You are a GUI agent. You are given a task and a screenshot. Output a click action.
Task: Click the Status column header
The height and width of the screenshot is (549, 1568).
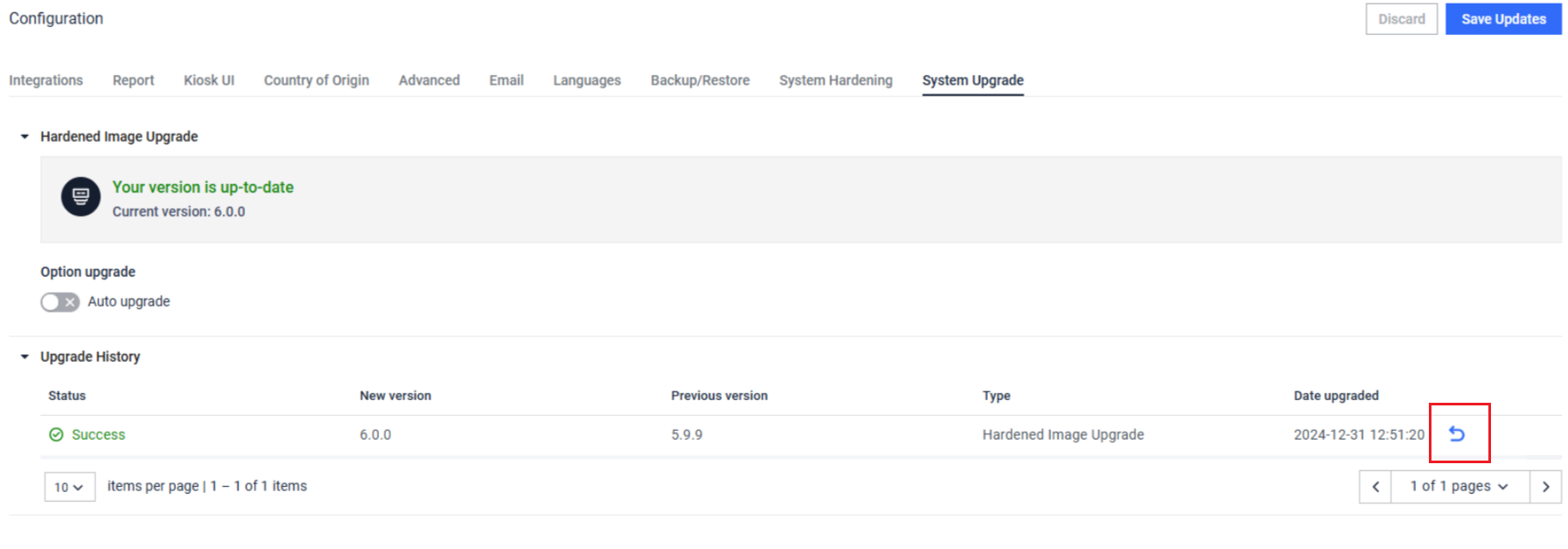pyautogui.click(x=66, y=396)
